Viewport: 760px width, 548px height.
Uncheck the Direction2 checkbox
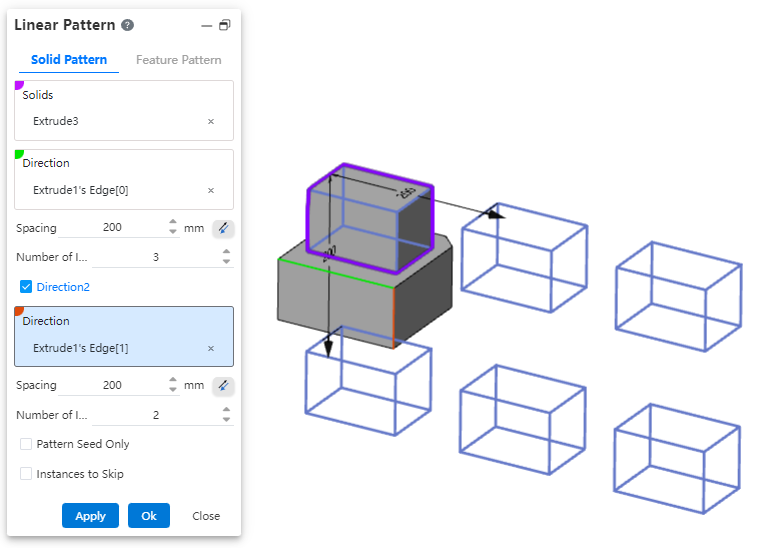tap(26, 287)
